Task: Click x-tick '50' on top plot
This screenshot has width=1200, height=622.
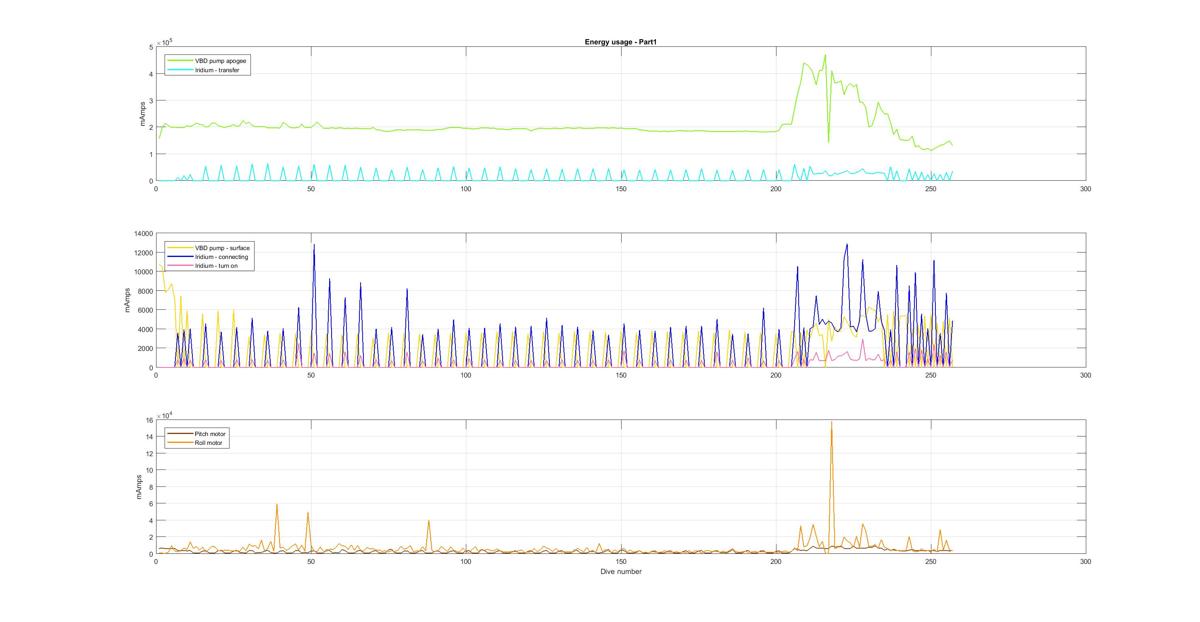Action: [x=311, y=189]
